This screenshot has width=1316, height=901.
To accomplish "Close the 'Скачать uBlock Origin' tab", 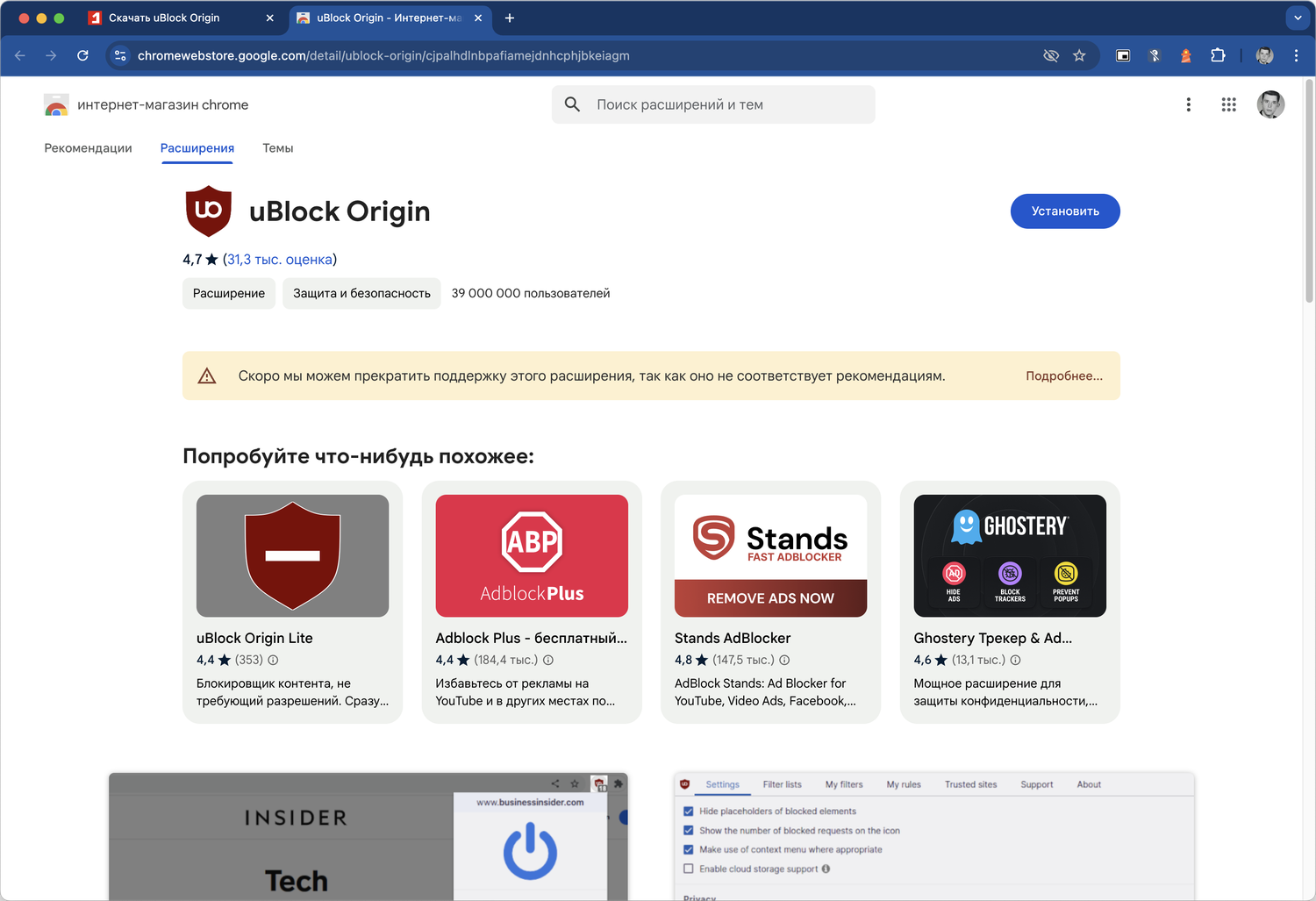I will tap(269, 18).
